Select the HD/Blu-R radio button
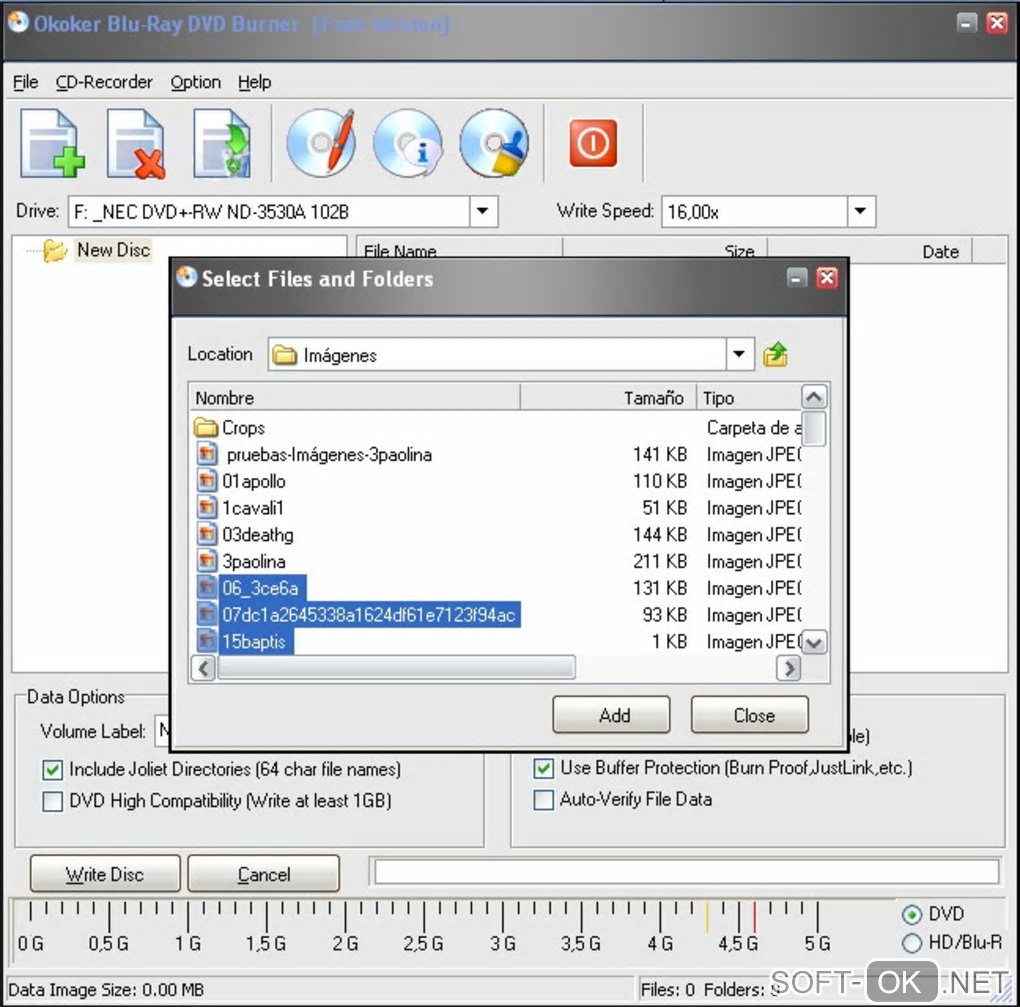 pyautogui.click(x=911, y=942)
